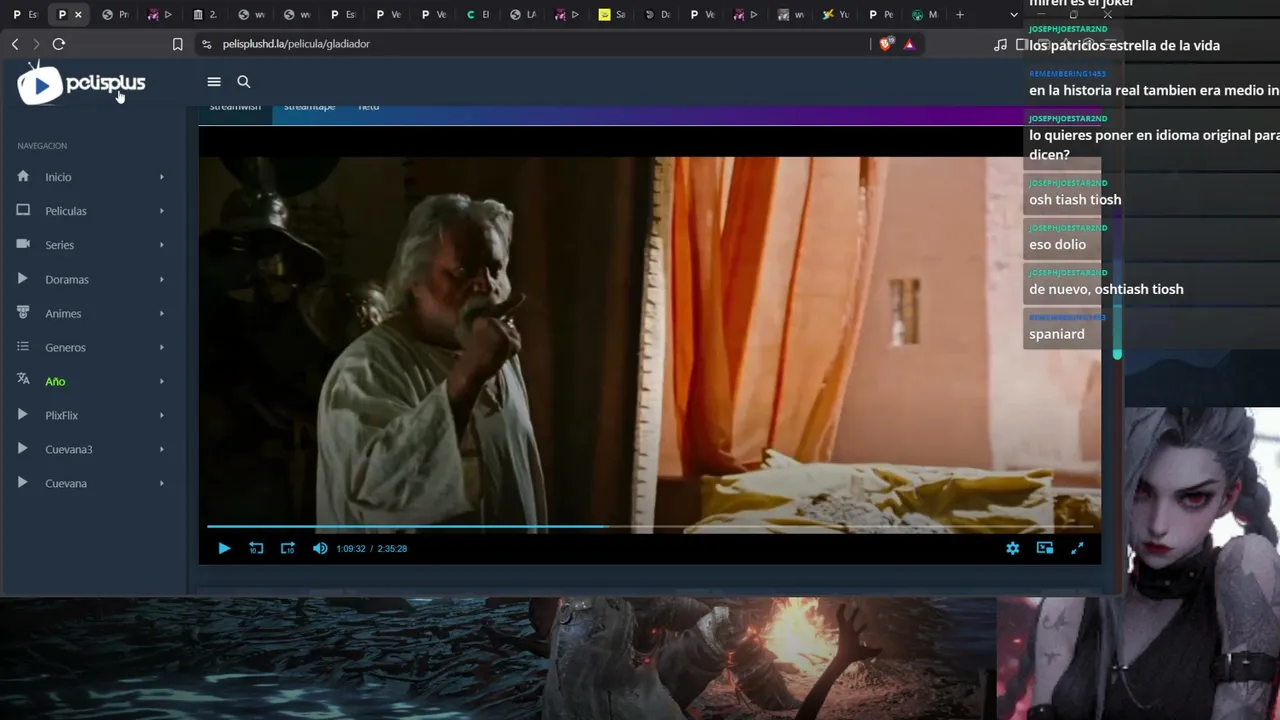Switch to the streamtape server tab
This screenshot has width=1280, height=720.
[x=309, y=107]
